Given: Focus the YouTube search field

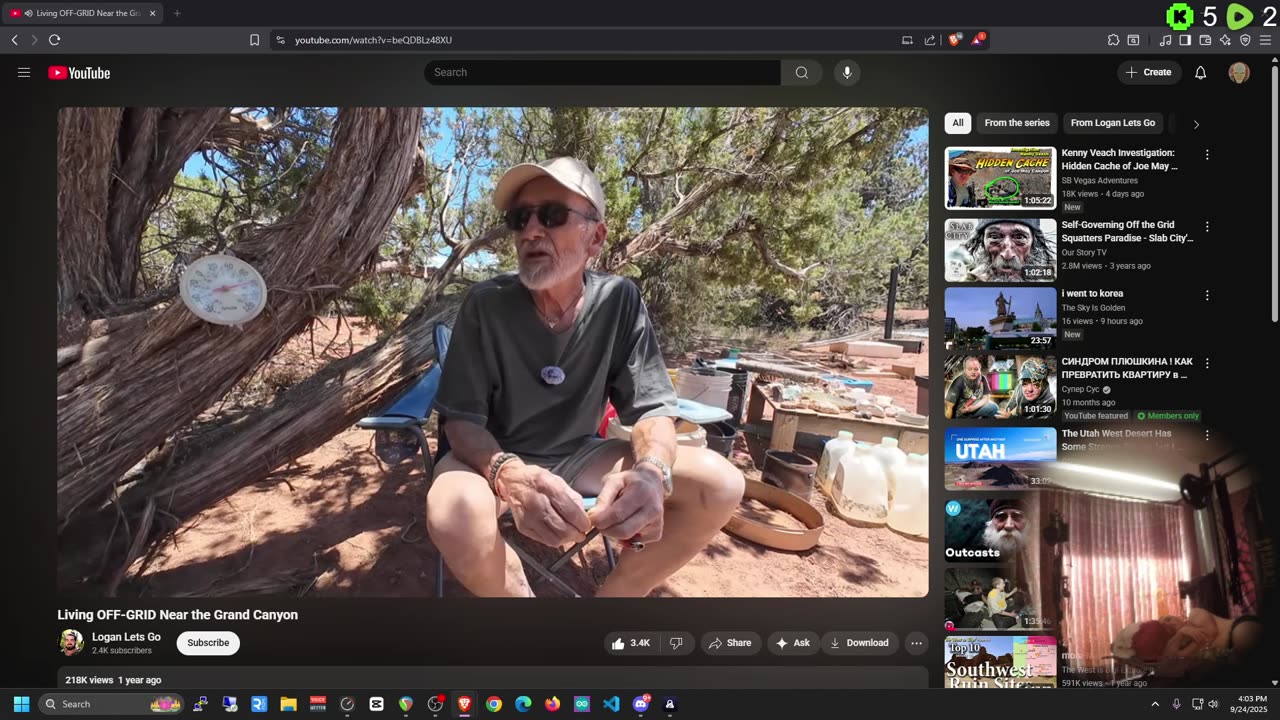Looking at the screenshot, I should click(x=602, y=72).
